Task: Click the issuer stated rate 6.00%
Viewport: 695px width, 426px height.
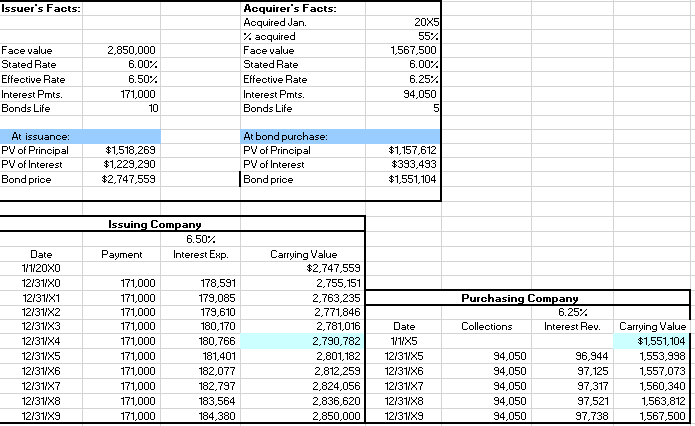Action: click(x=143, y=65)
